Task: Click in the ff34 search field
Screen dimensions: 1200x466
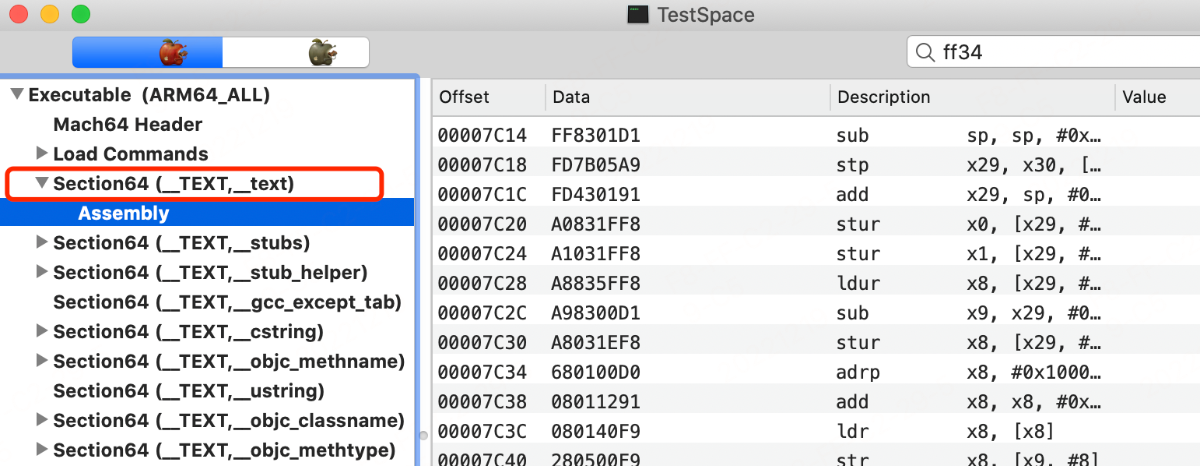Action: (1060, 52)
